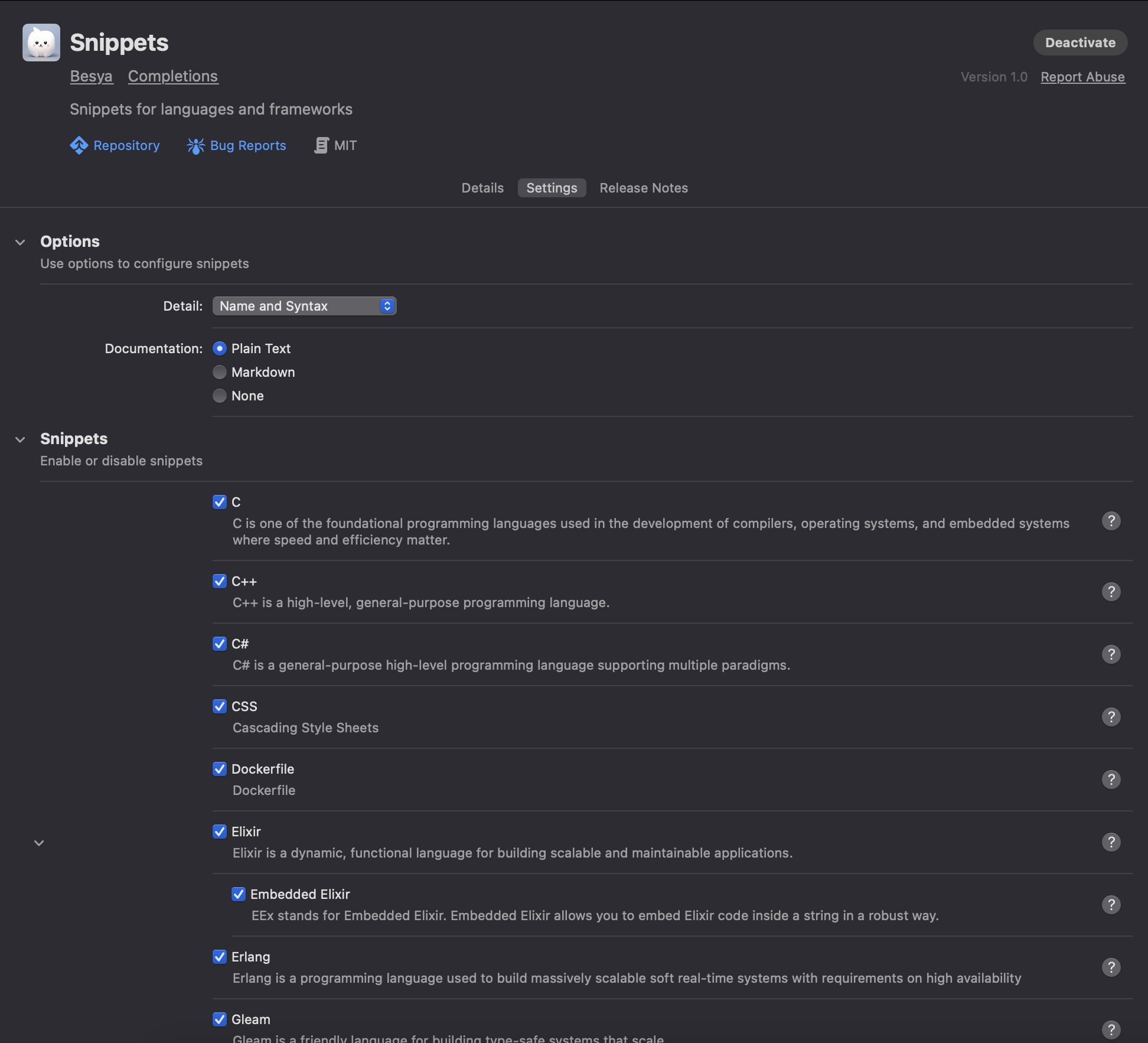The image size is (1148, 1043).
Task: Open help for the Dockerfile snippet
Action: coord(1111,780)
